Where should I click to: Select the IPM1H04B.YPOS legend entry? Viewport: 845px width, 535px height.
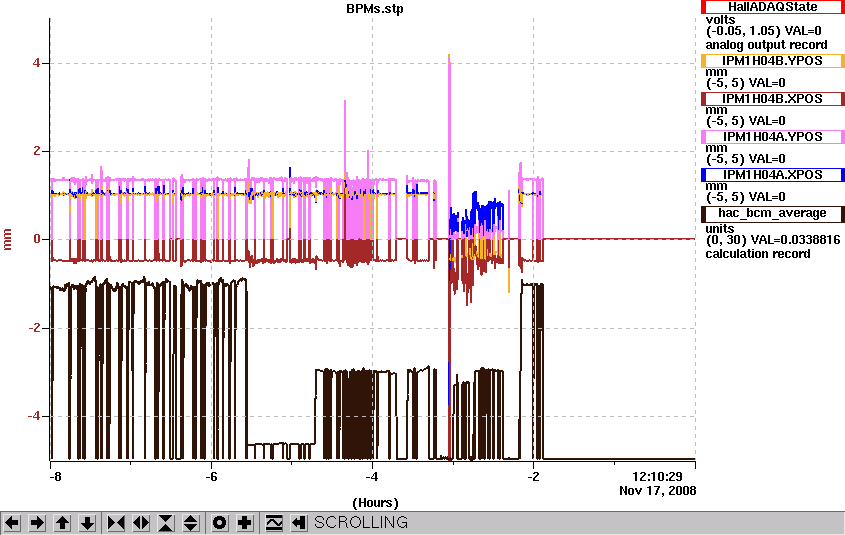(x=772, y=61)
